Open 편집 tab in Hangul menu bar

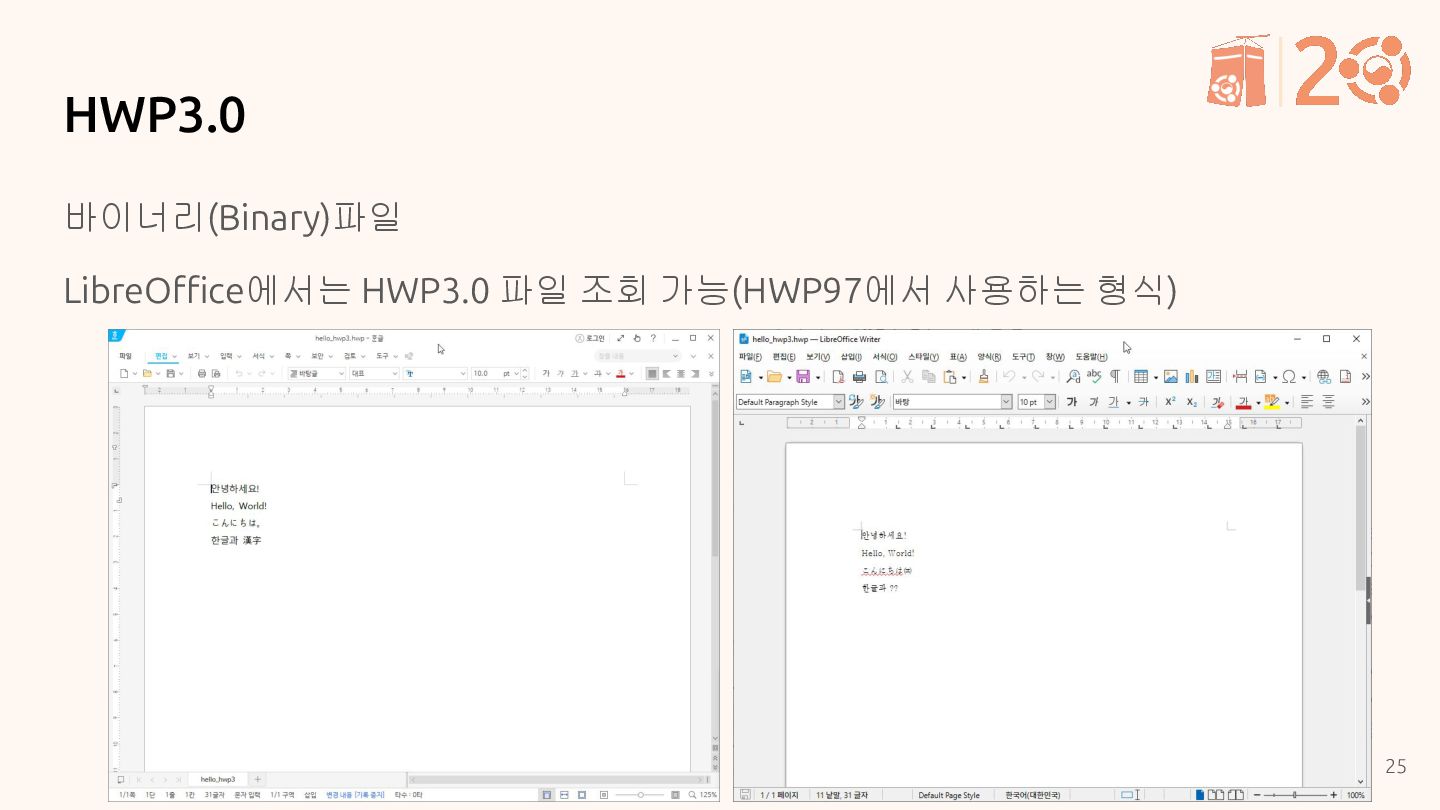click(x=160, y=356)
